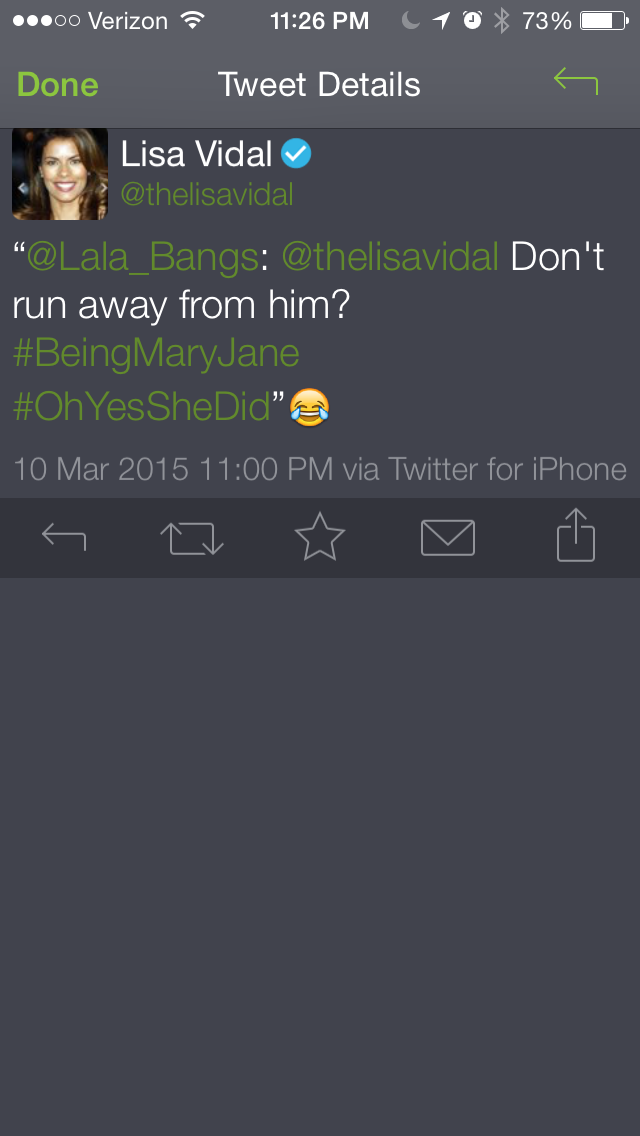This screenshot has width=640, height=1136.
Task: Open the @Lala_Bangs mention link
Action: 142,258
